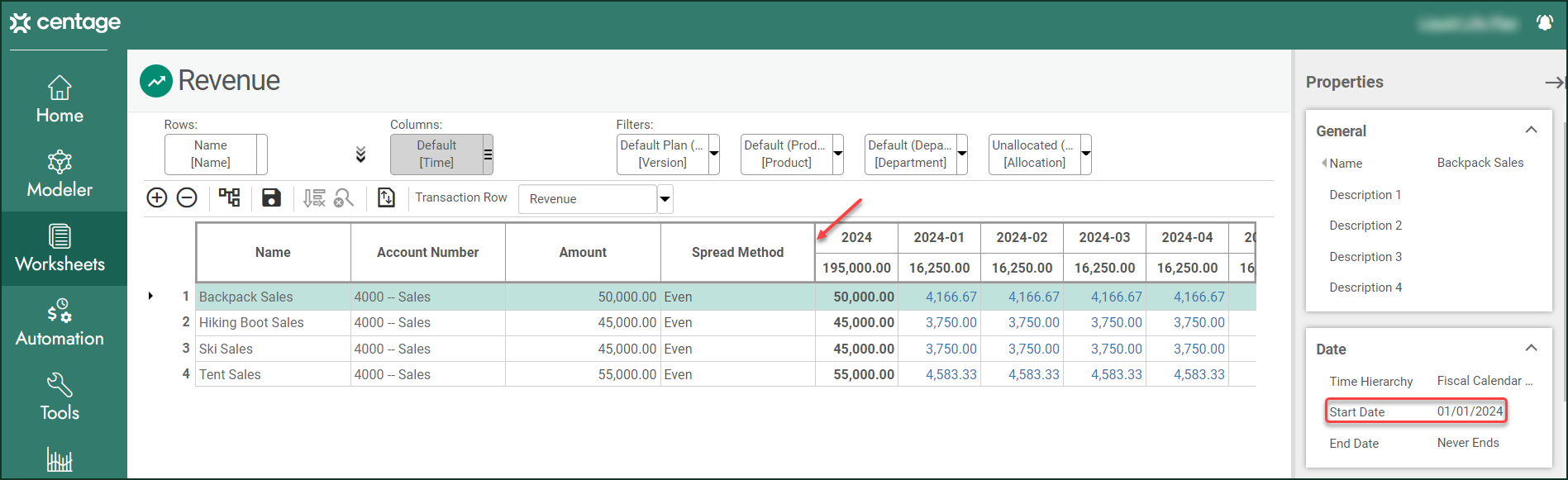Click the clear search icon
Viewport: 1568px width, 480px height.
pyautogui.click(x=344, y=197)
